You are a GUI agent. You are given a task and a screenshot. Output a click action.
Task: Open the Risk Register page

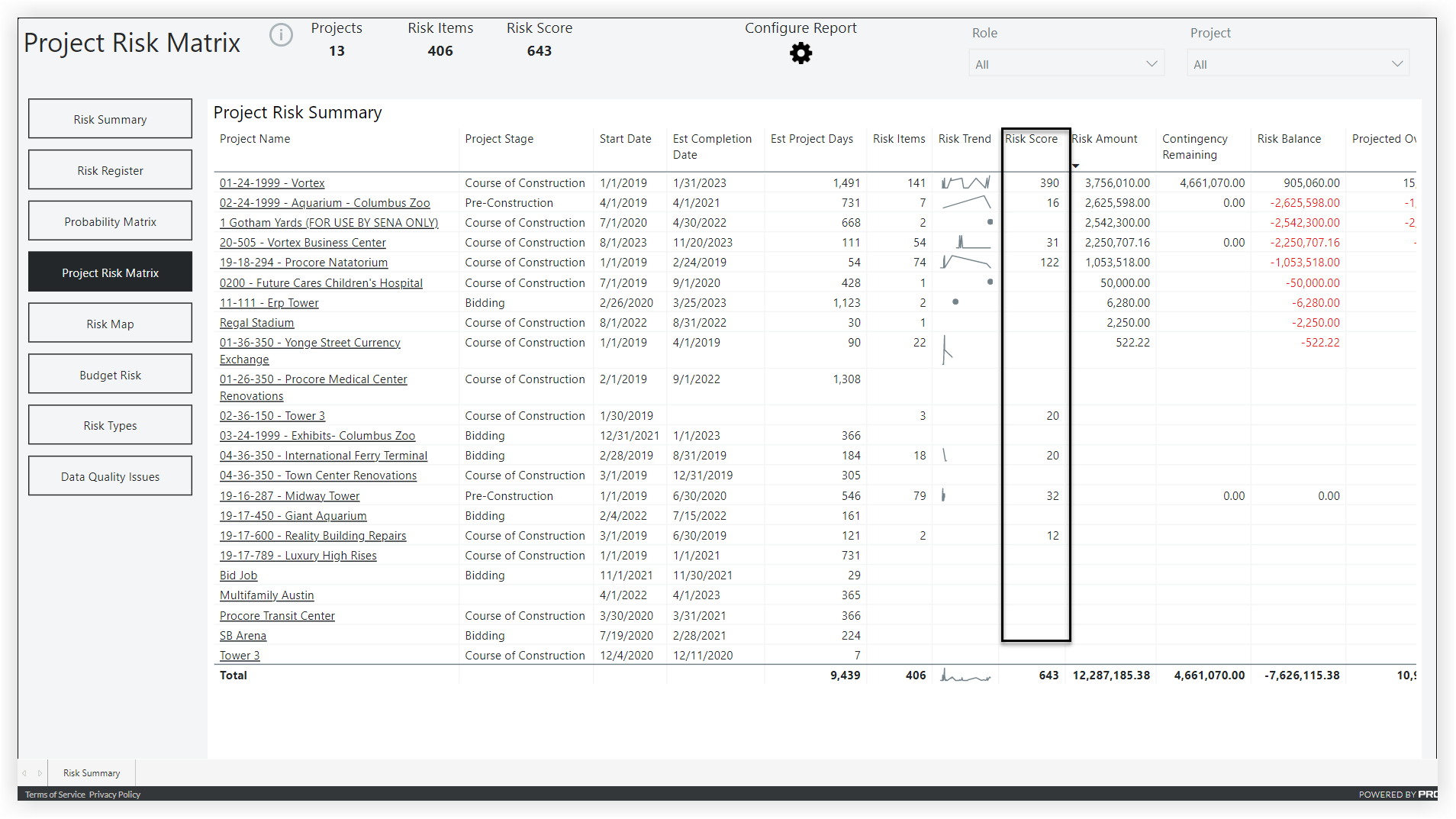[x=110, y=170]
